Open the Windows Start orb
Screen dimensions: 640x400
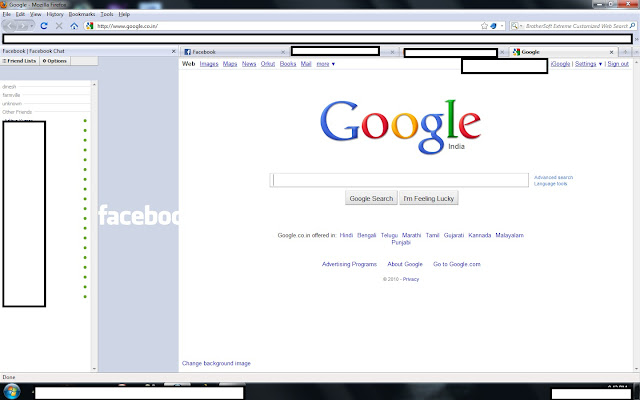click(11, 391)
